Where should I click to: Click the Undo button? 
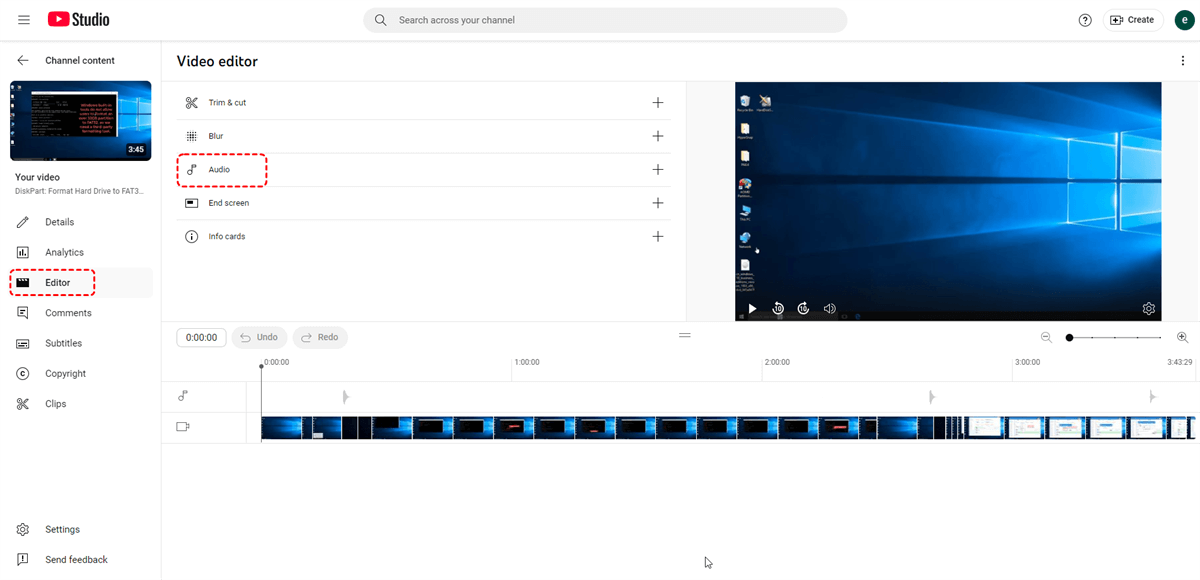tap(259, 338)
